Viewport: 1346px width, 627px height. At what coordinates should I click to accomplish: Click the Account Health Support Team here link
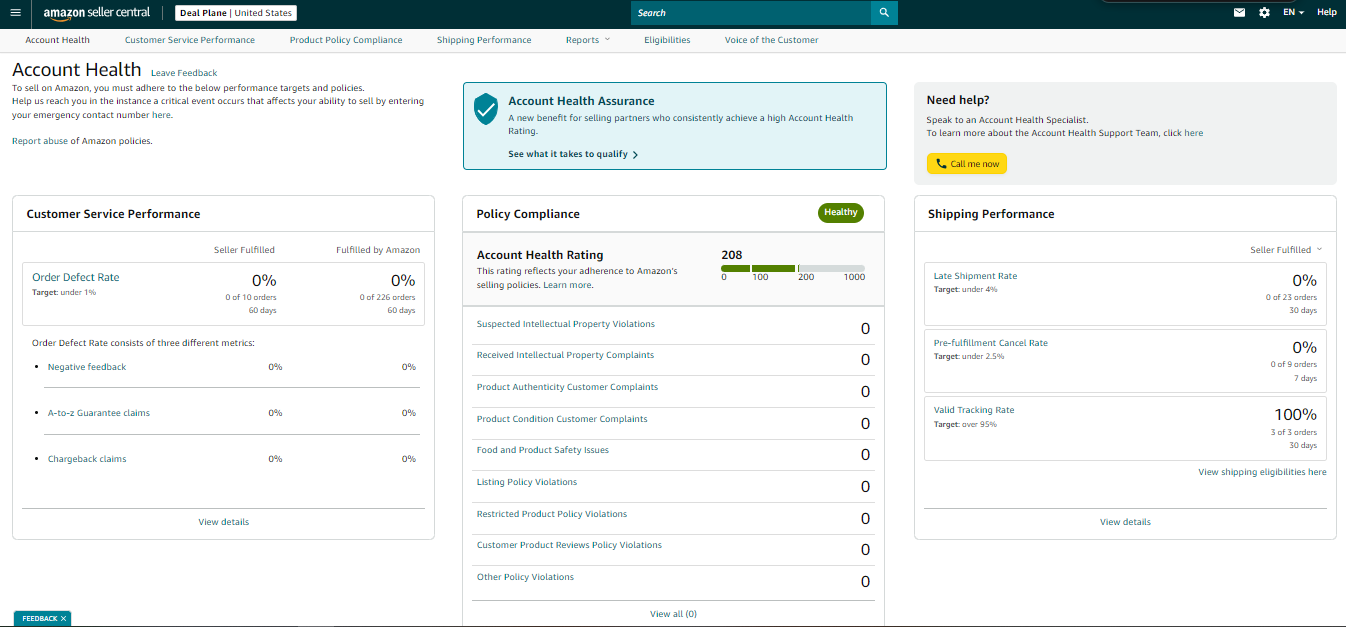point(1194,133)
